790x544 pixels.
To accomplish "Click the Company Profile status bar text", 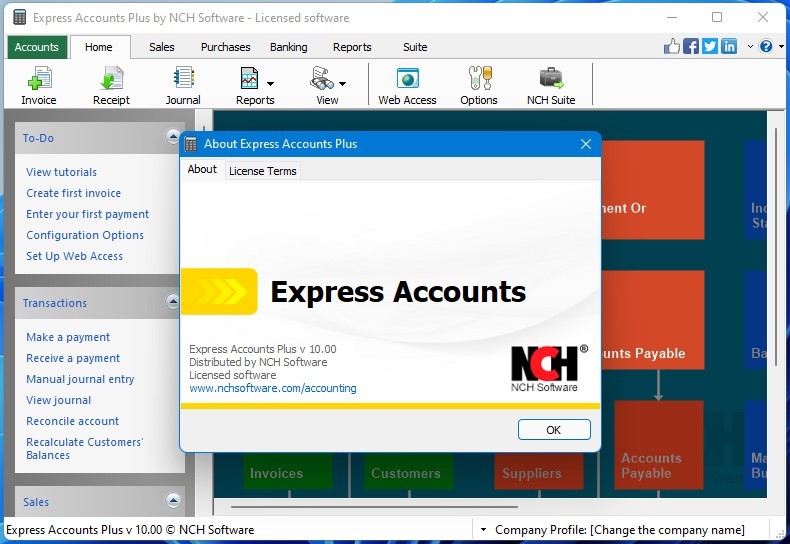I will click(x=619, y=530).
